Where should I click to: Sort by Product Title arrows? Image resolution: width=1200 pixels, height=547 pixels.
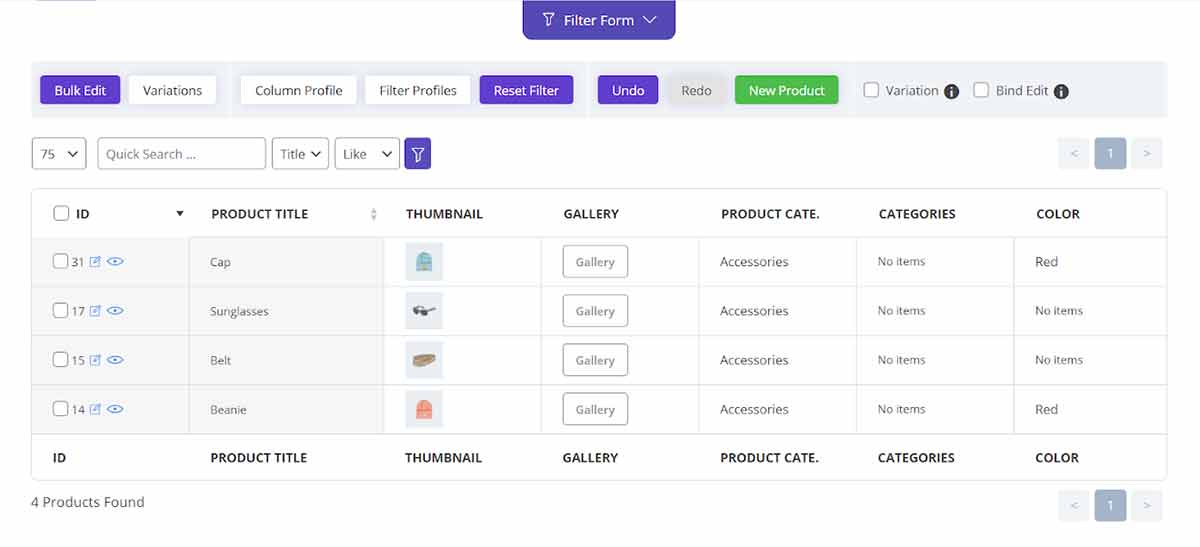[374, 214]
